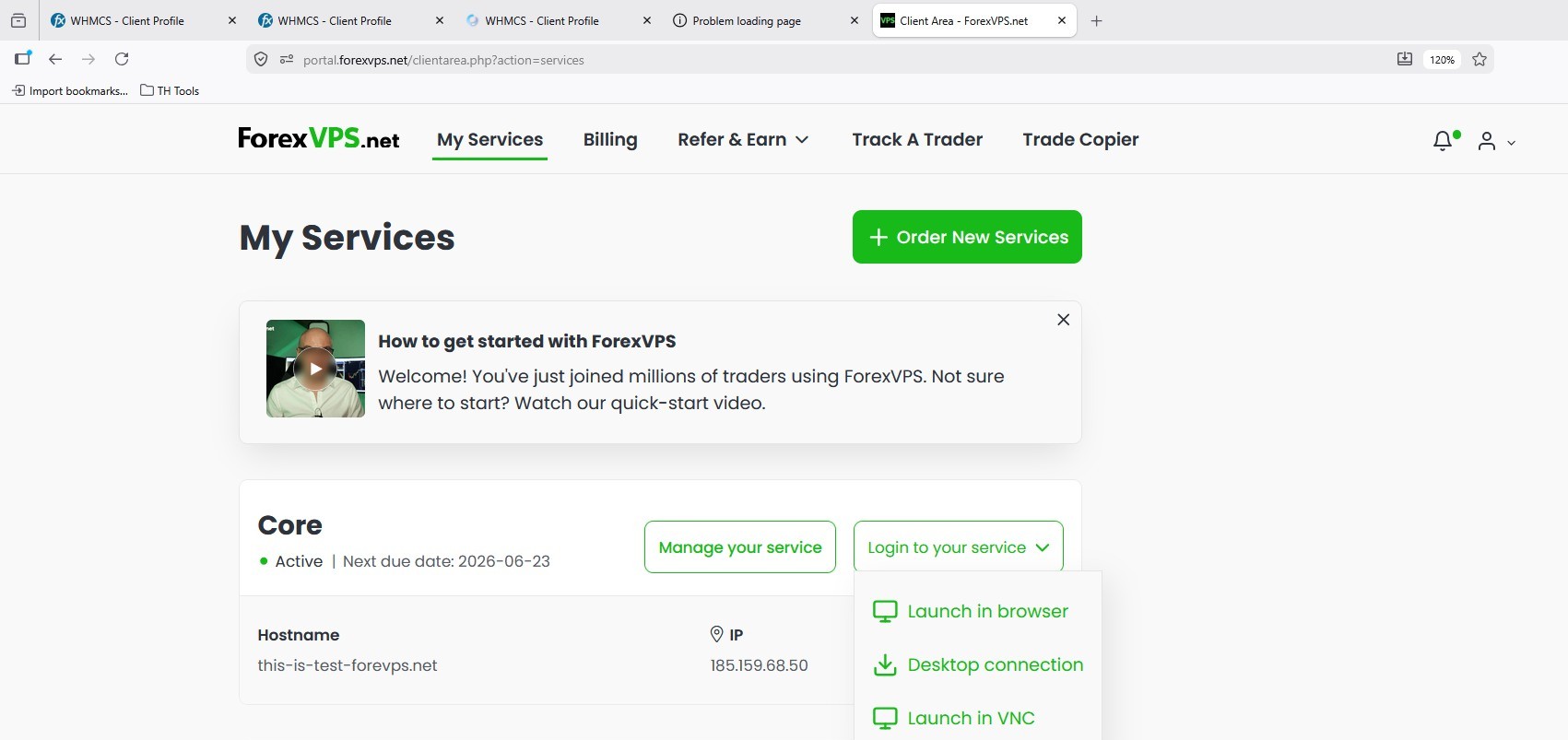Click Next due date 2026-06-23 text
This screenshot has height=740, width=1568.
pos(446,561)
